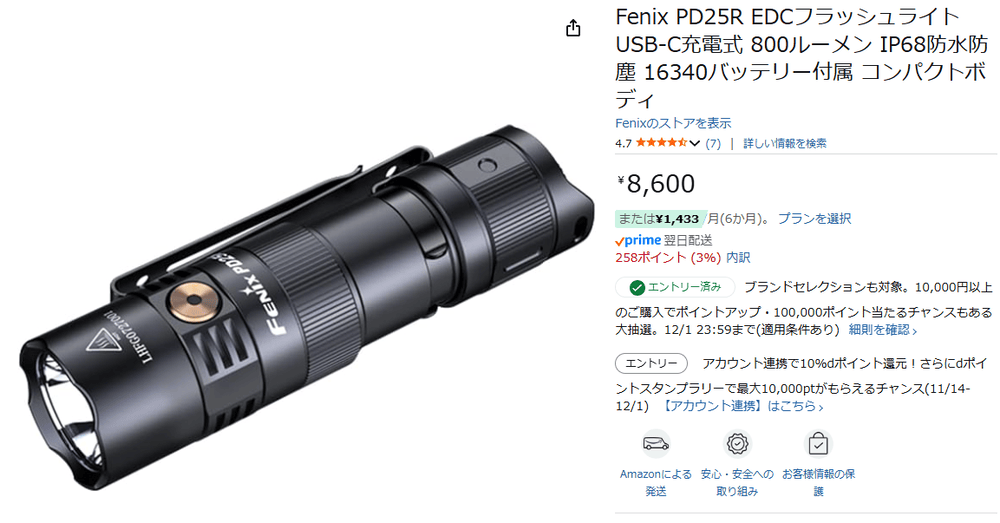Click the star rating graphic
Screen dimensions: 1000x523
point(661,143)
